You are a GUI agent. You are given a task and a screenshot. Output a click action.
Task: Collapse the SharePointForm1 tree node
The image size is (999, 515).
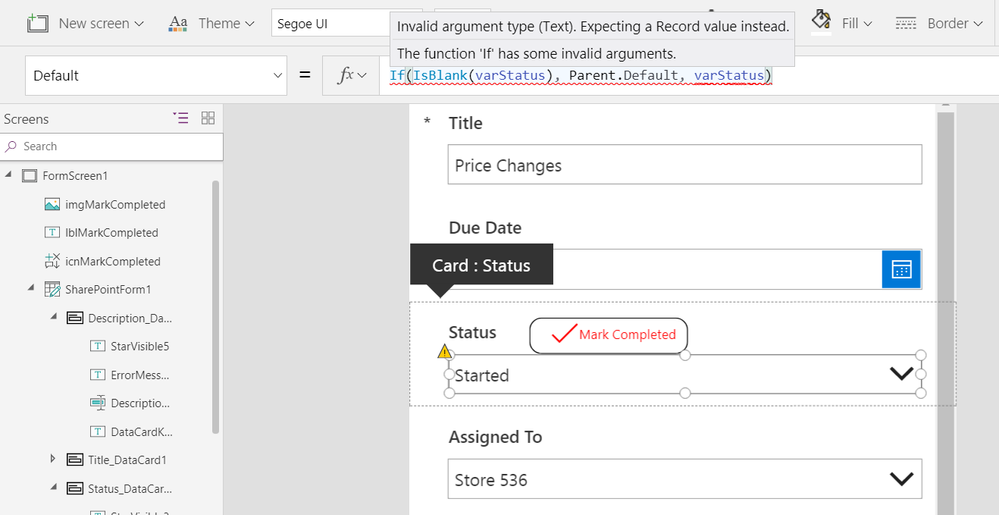coord(30,290)
